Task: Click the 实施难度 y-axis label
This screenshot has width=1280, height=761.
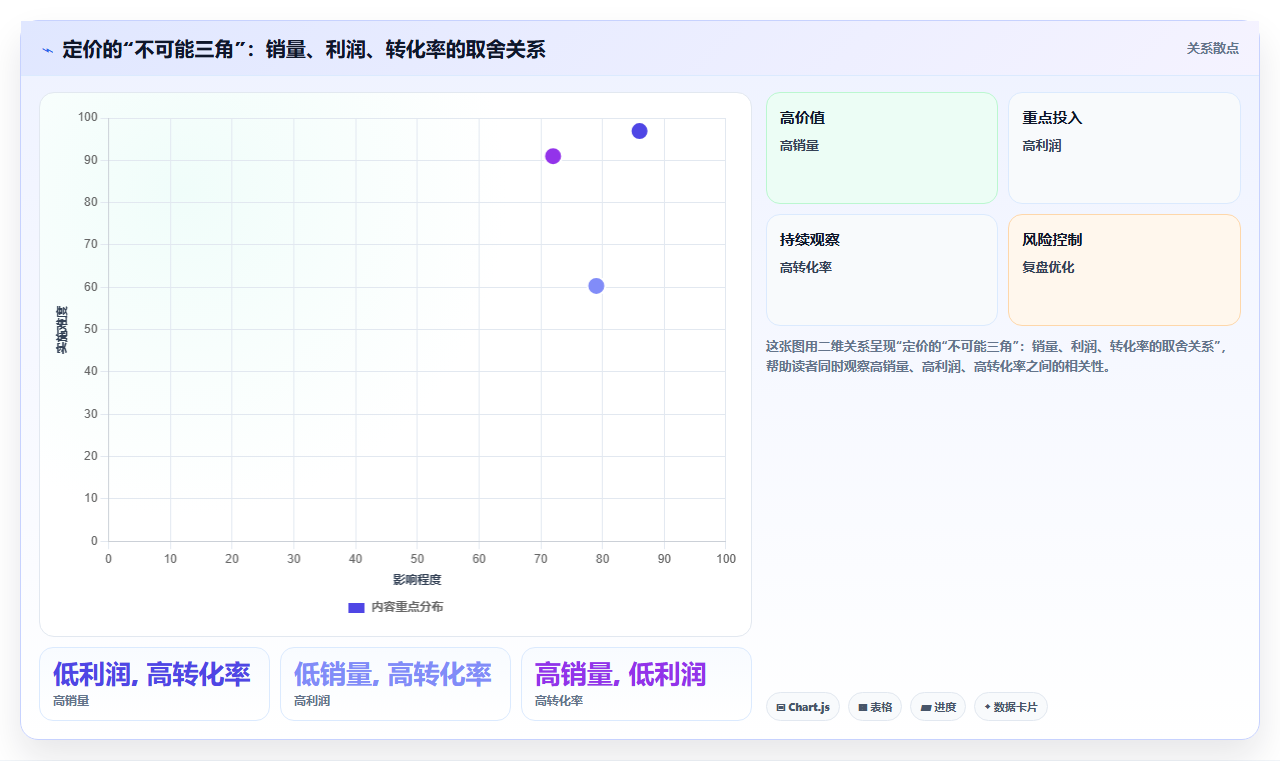Action: (x=62, y=330)
